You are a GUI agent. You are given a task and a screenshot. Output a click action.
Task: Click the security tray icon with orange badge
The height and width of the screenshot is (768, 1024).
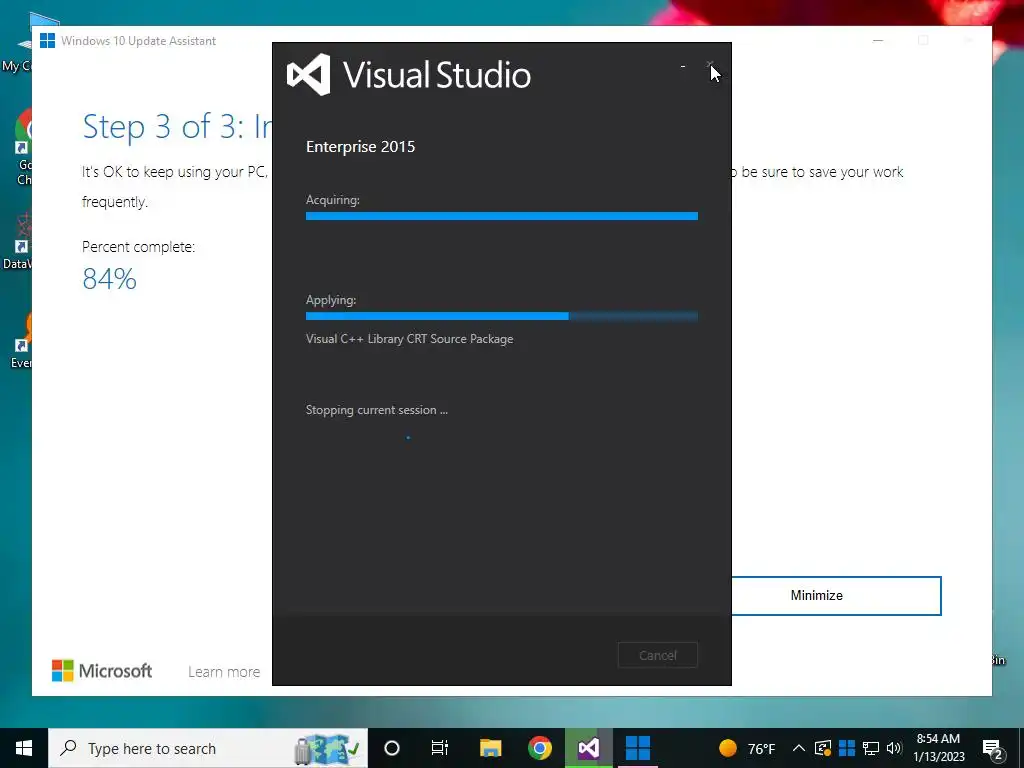click(x=823, y=748)
